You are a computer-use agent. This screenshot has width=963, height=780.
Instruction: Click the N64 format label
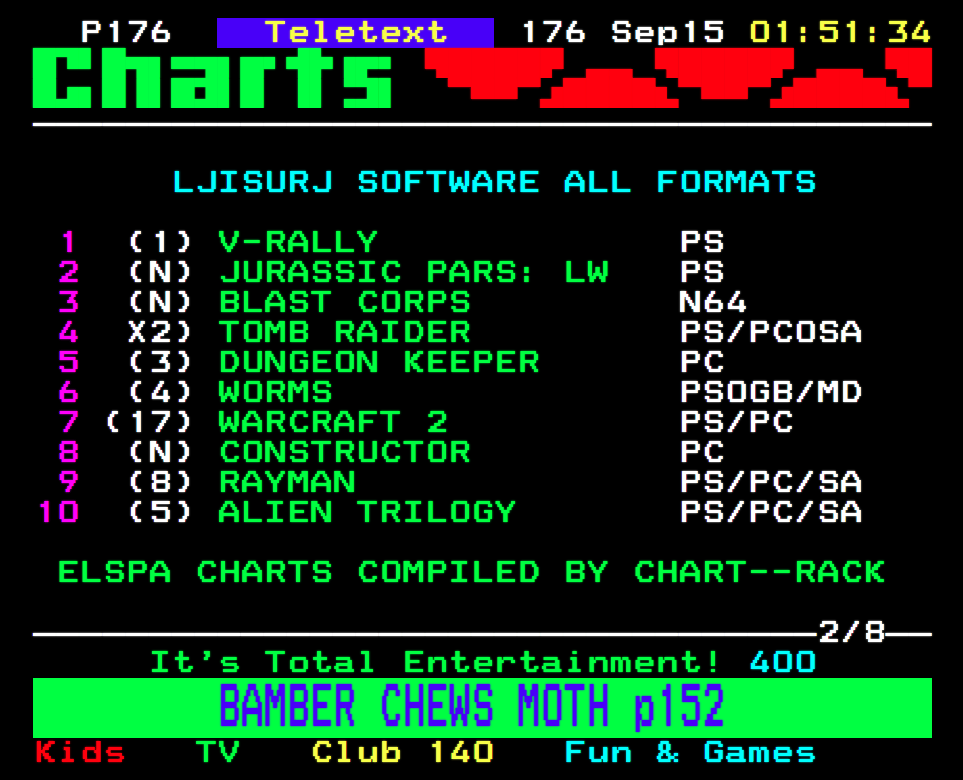coord(713,302)
